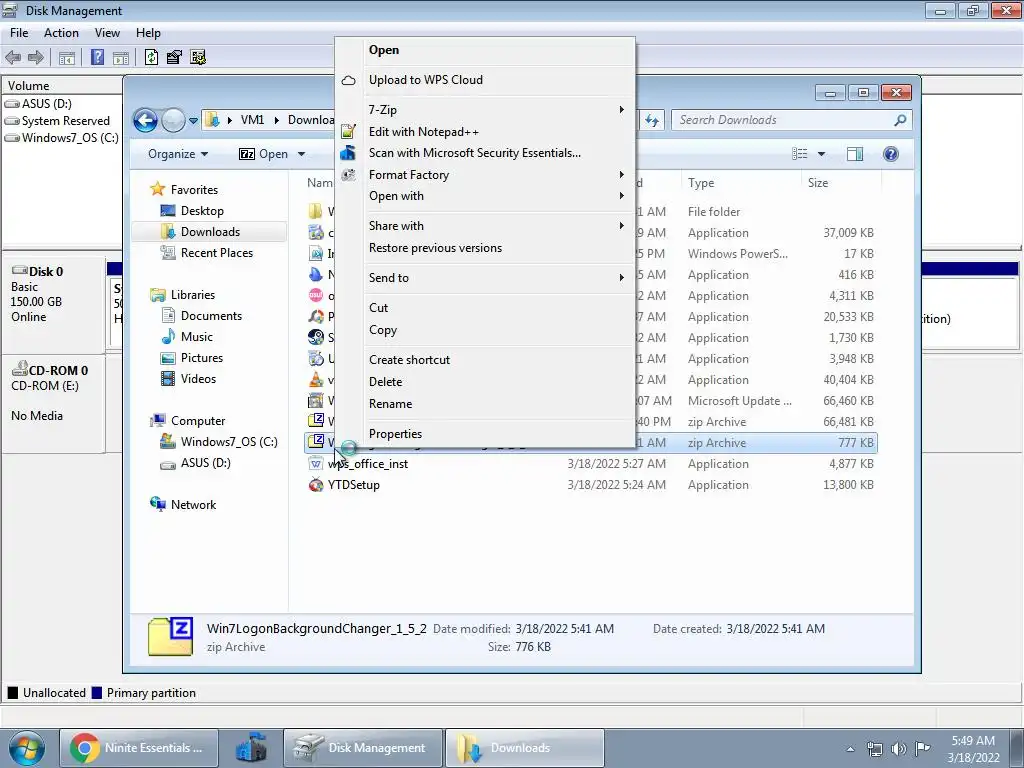Choose Restore previous versions
The height and width of the screenshot is (768, 1024).
[498, 248]
